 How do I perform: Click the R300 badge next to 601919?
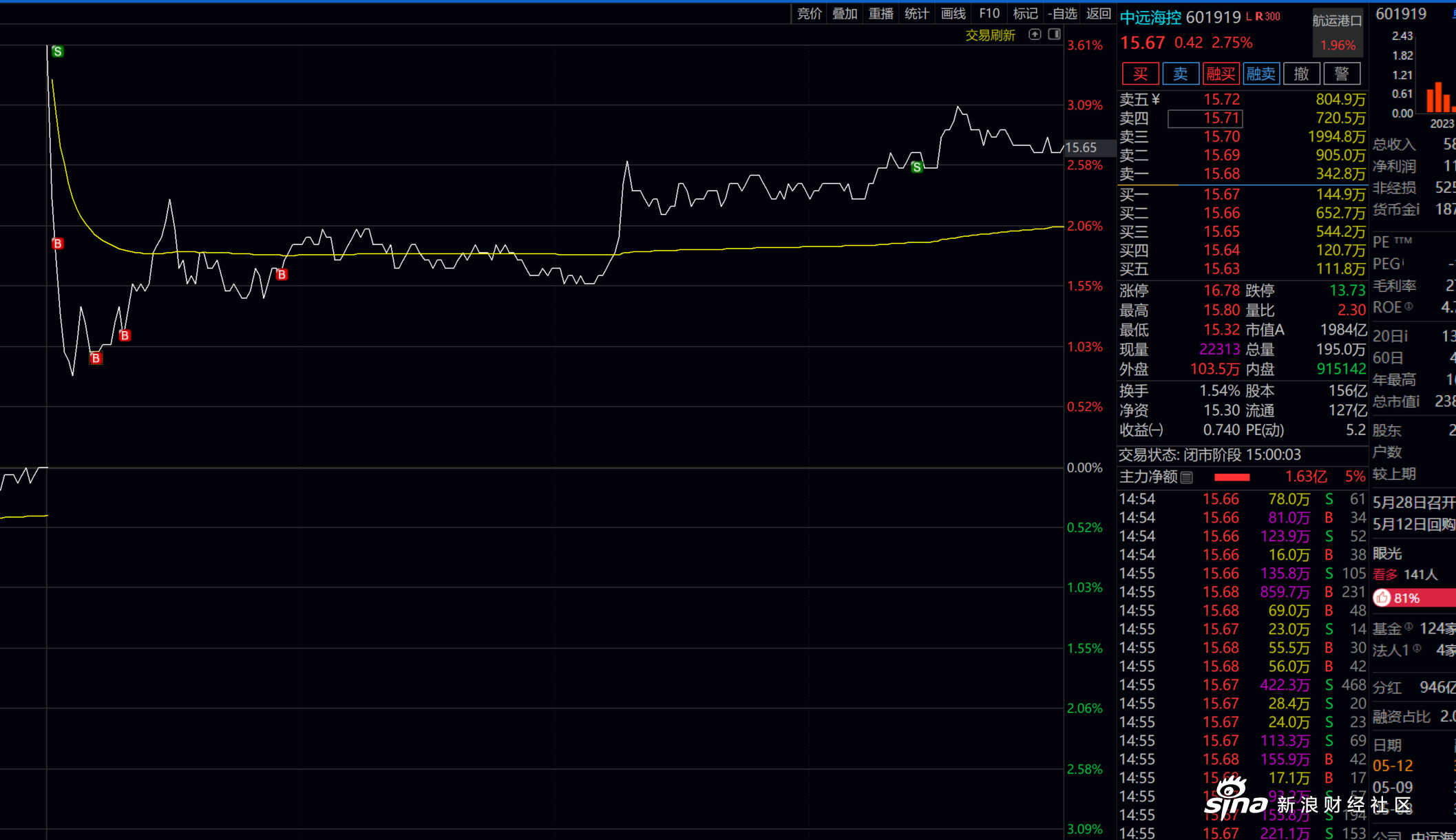[1267, 17]
